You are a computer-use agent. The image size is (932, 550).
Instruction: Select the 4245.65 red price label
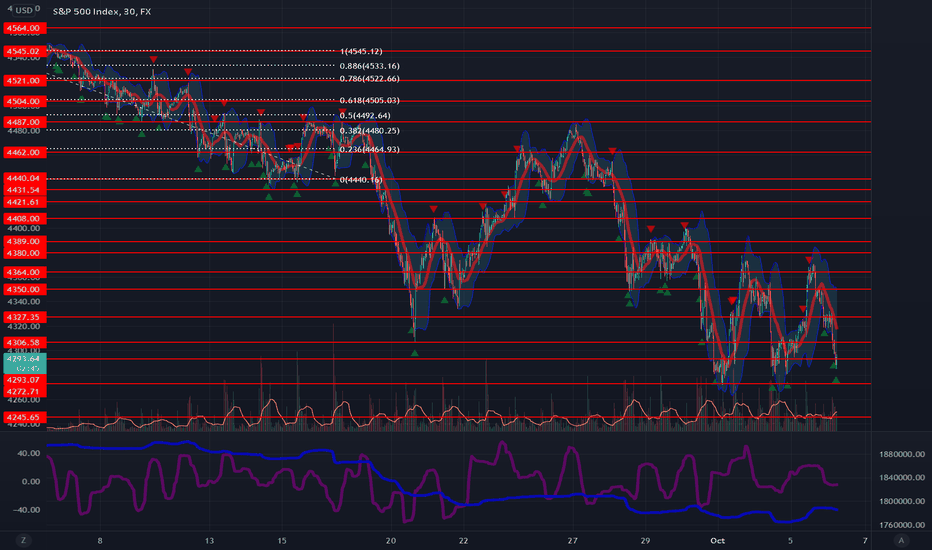click(x=24, y=417)
